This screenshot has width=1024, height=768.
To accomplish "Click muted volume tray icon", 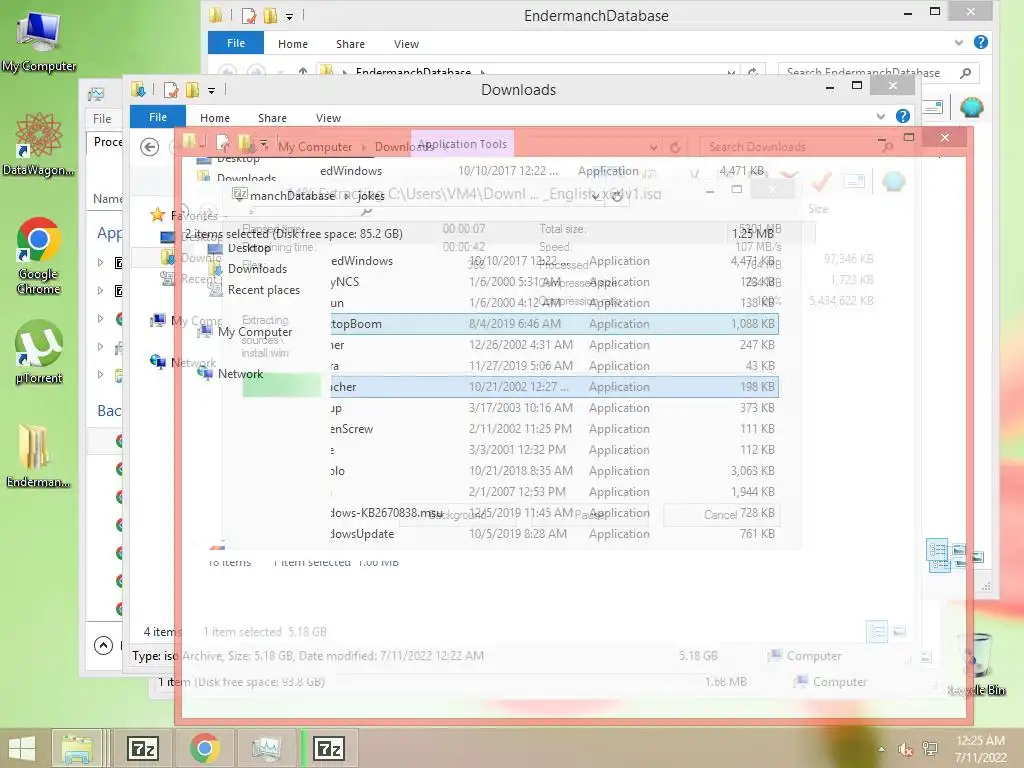I will click(905, 749).
